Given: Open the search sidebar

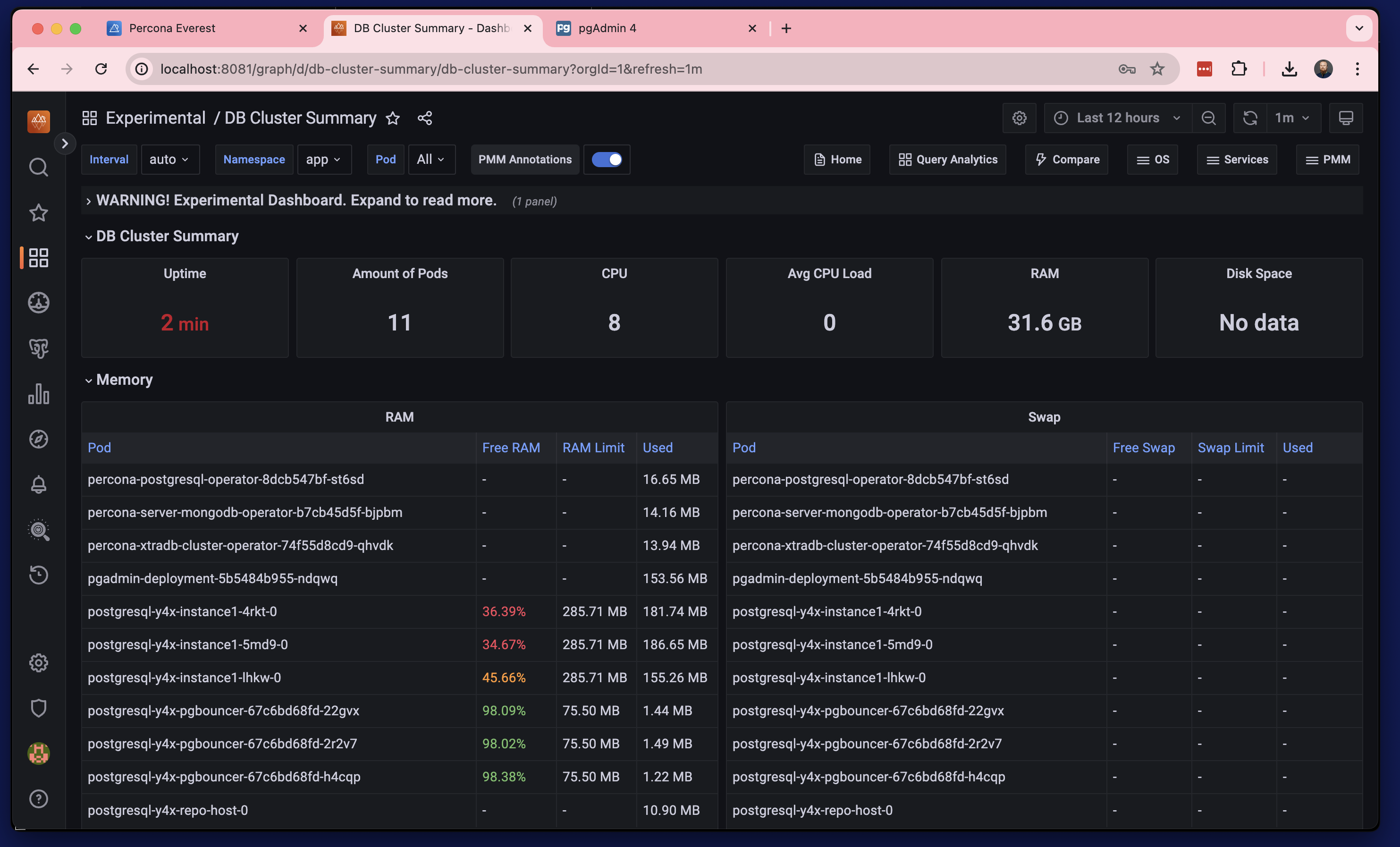Looking at the screenshot, I should [38, 167].
